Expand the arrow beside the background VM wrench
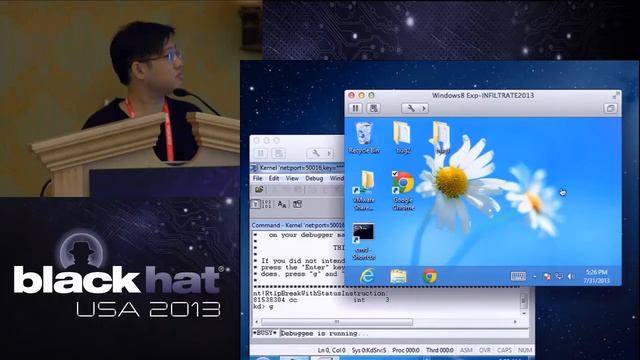The width and height of the screenshot is (640, 360). [329, 153]
